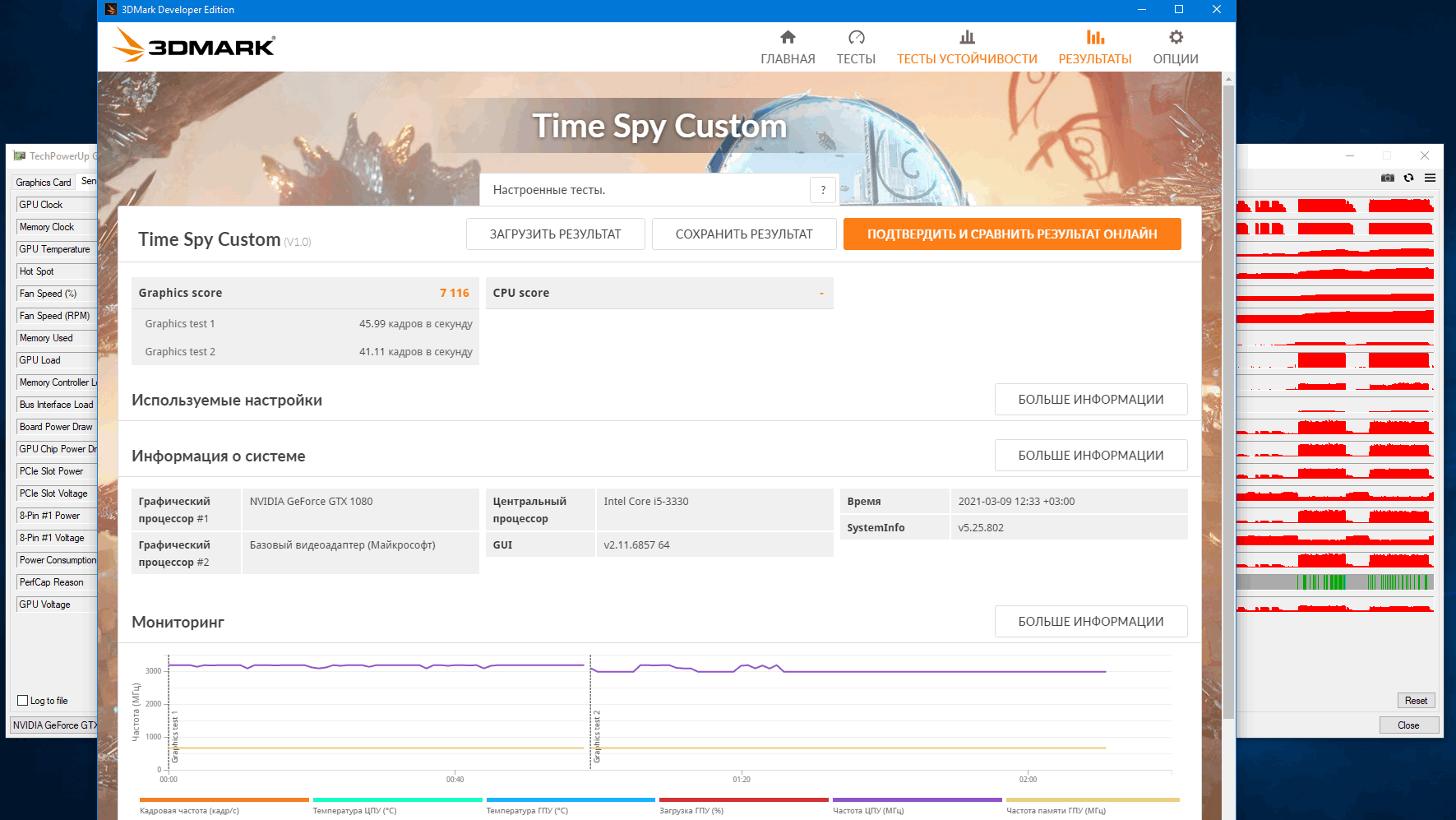Open GPU selector dropdown NVIDIA GeForce GTX

pos(54,725)
